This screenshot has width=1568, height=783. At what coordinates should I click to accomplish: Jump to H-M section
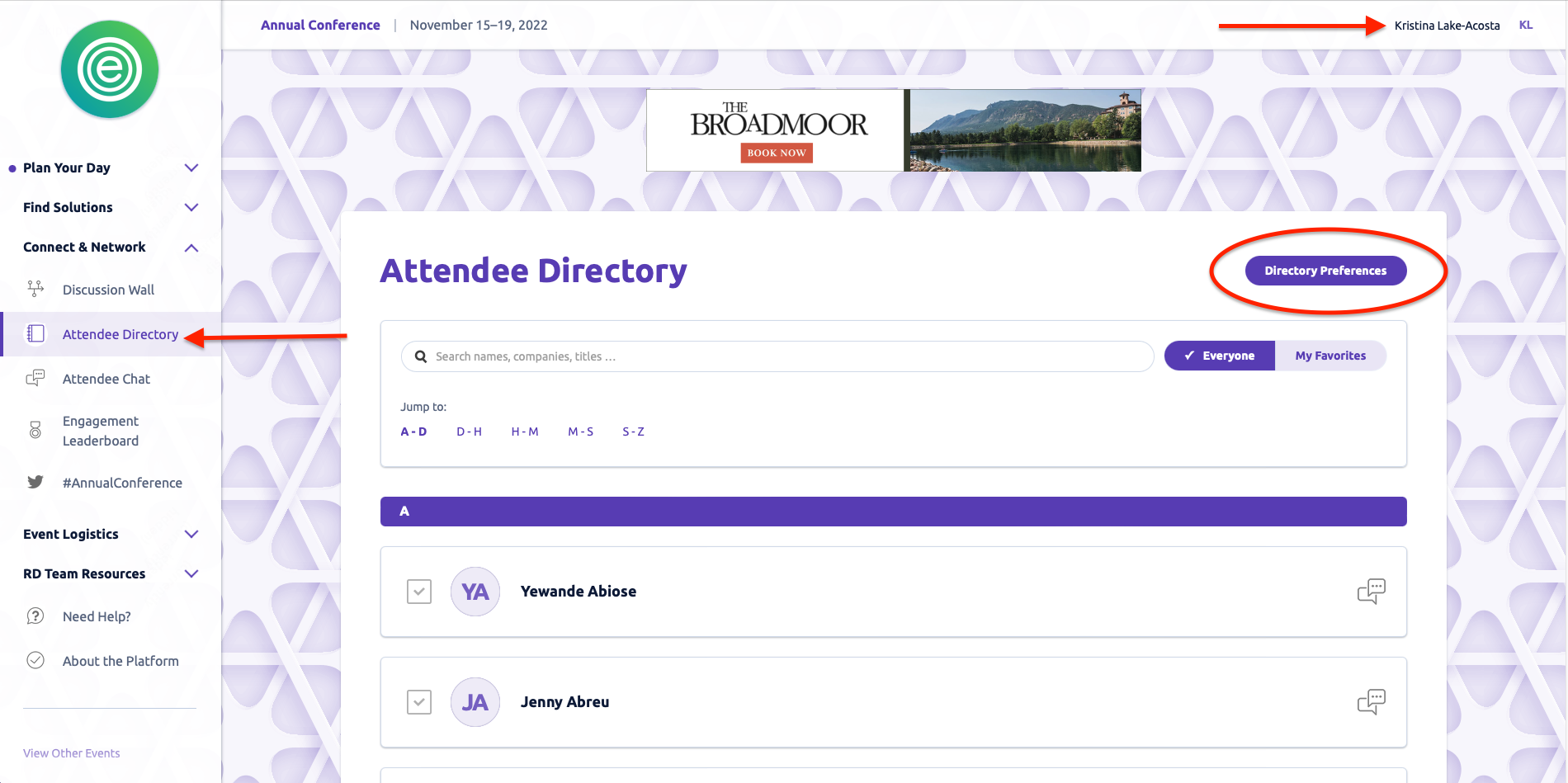525,432
